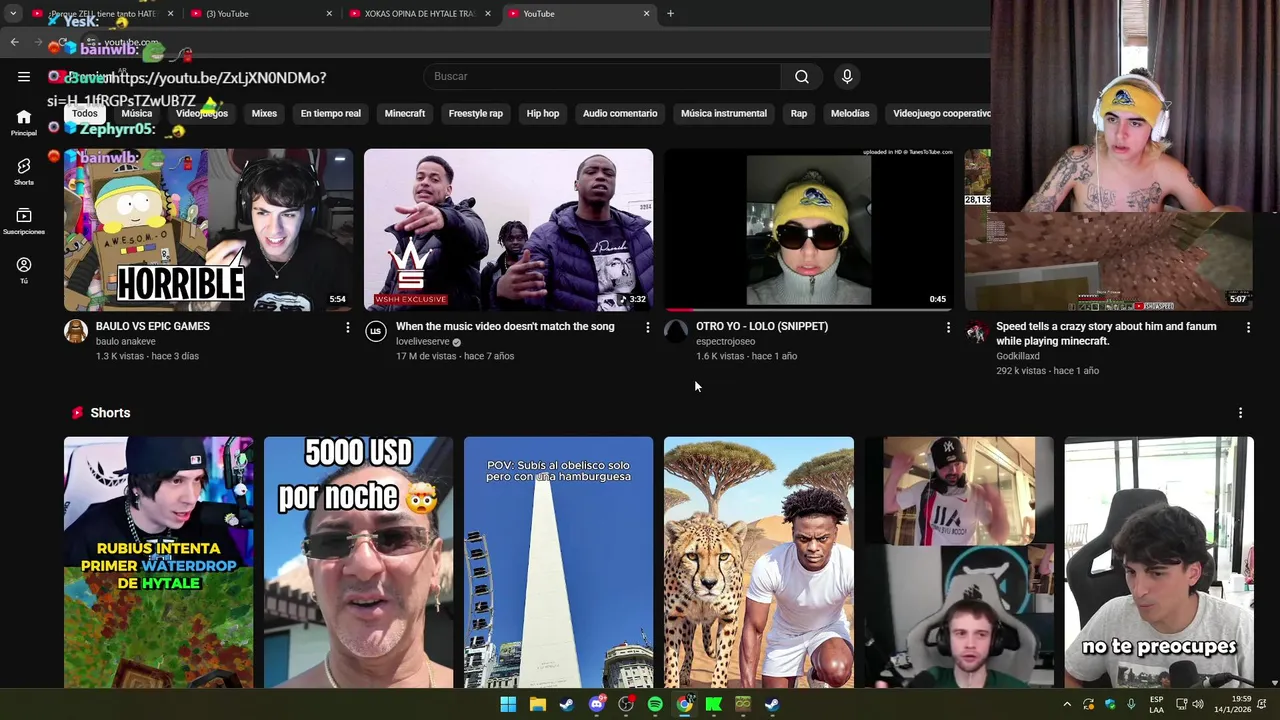Open 'no te preocupes' short
The height and width of the screenshot is (720, 1280).
(x=1159, y=562)
